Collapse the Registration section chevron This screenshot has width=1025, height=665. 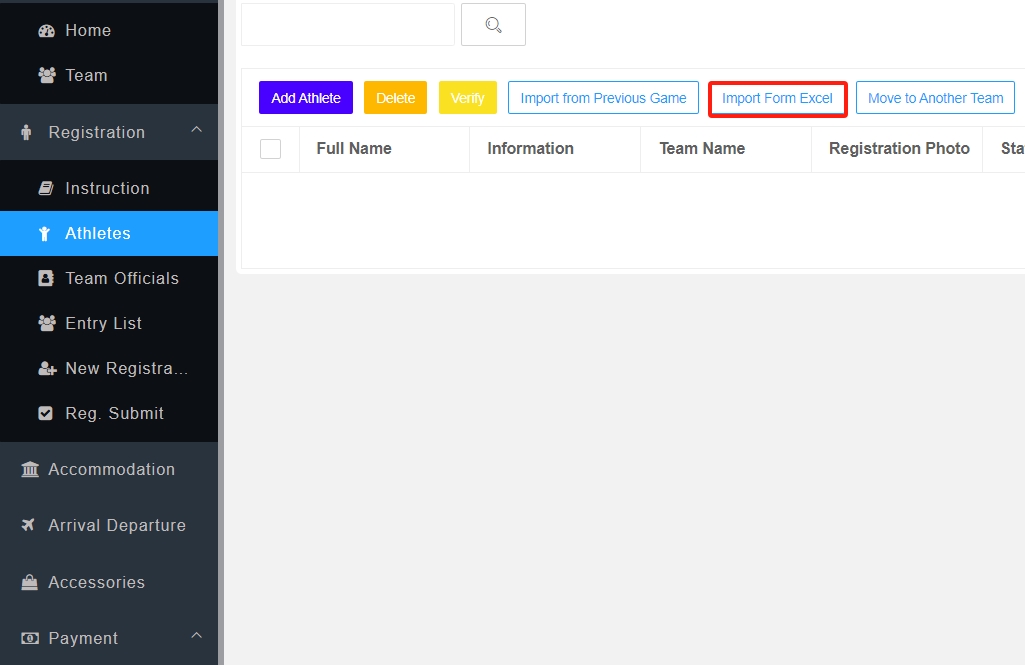click(x=197, y=131)
